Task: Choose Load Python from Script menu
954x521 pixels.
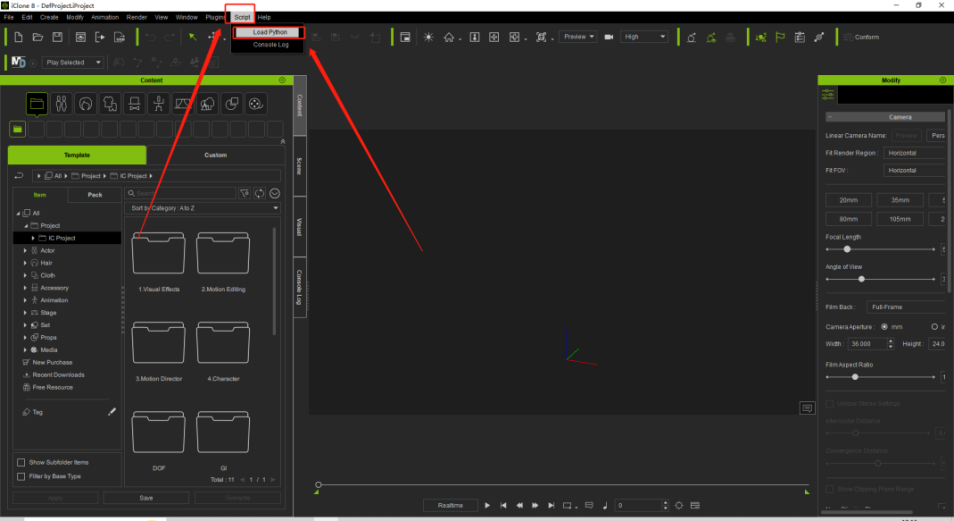Action: (x=270, y=32)
